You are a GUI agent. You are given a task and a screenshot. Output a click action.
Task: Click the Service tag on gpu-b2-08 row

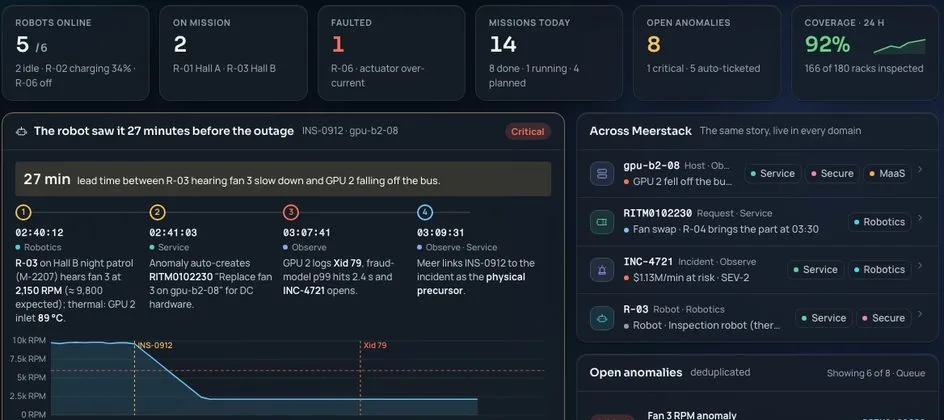772,173
